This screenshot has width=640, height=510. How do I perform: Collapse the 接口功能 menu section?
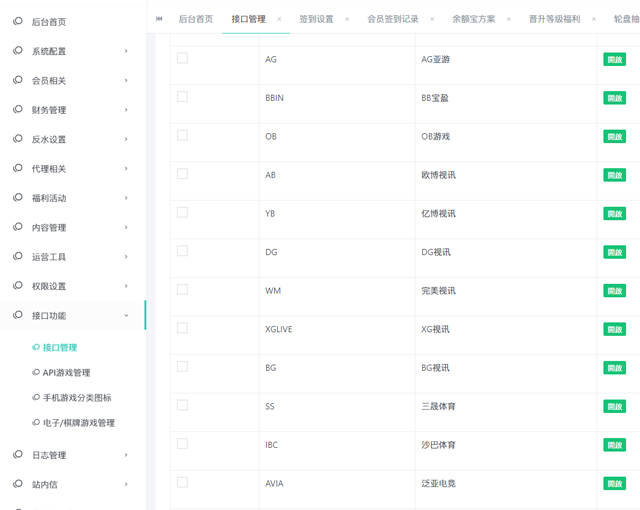[x=126, y=316]
